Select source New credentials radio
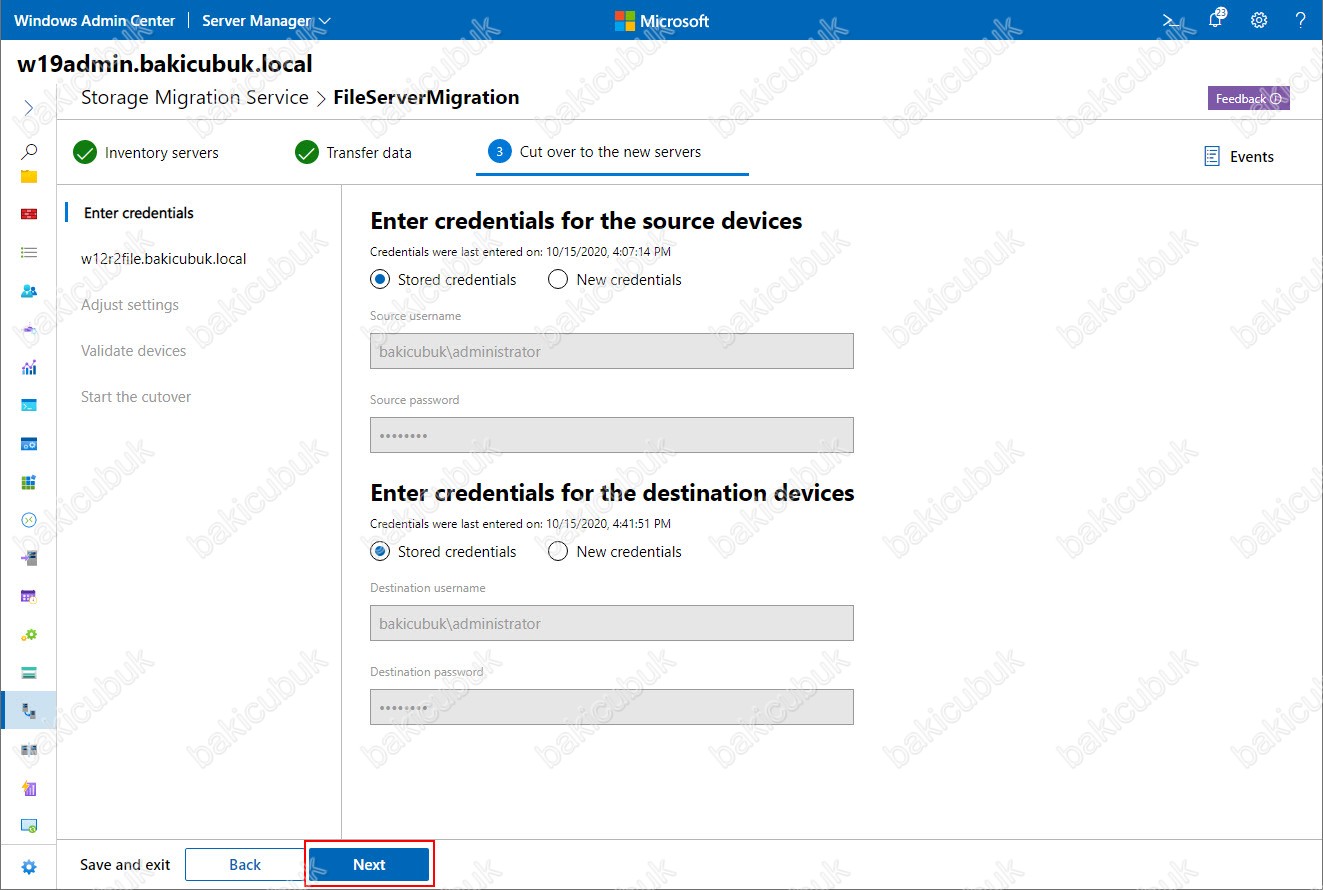This screenshot has height=890, width=1323. tap(558, 279)
